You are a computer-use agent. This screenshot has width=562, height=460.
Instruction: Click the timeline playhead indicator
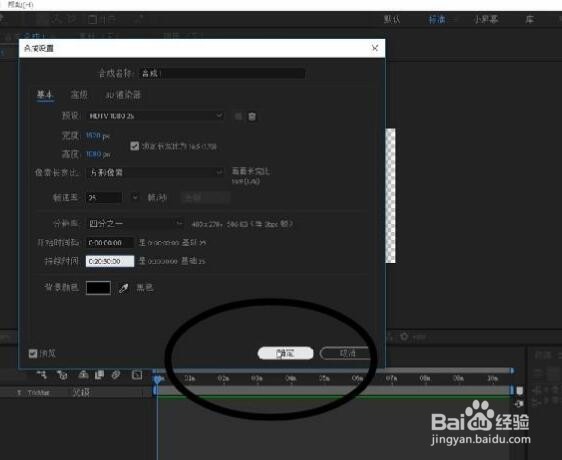click(157, 379)
